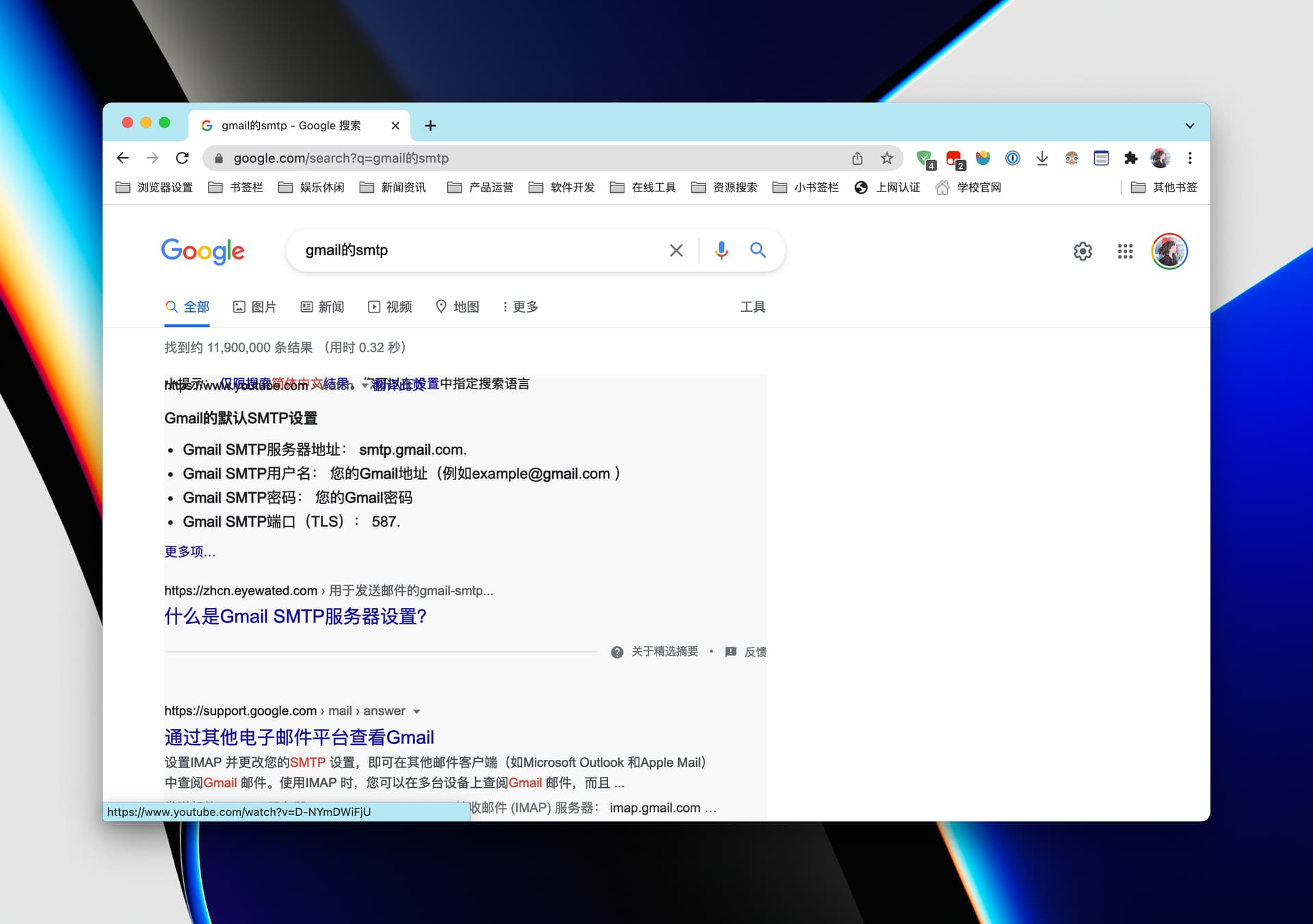Click the blue magnifier search button
The image size is (1313, 924).
coord(757,250)
